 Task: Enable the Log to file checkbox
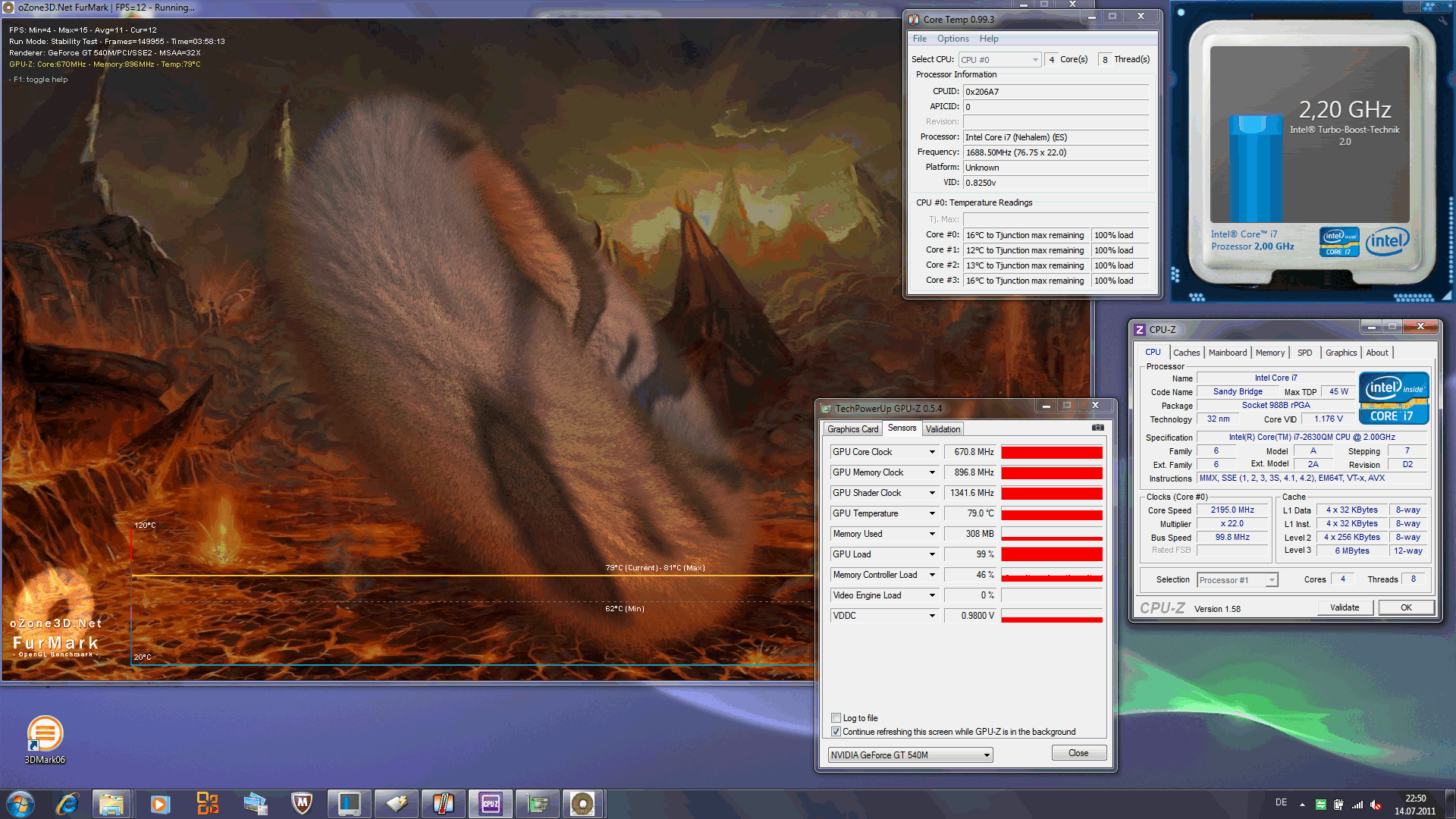tap(836, 718)
